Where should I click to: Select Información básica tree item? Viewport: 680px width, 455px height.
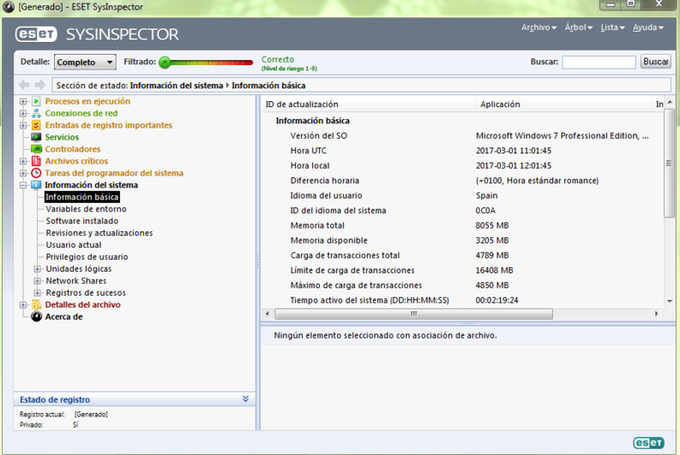click(x=82, y=197)
